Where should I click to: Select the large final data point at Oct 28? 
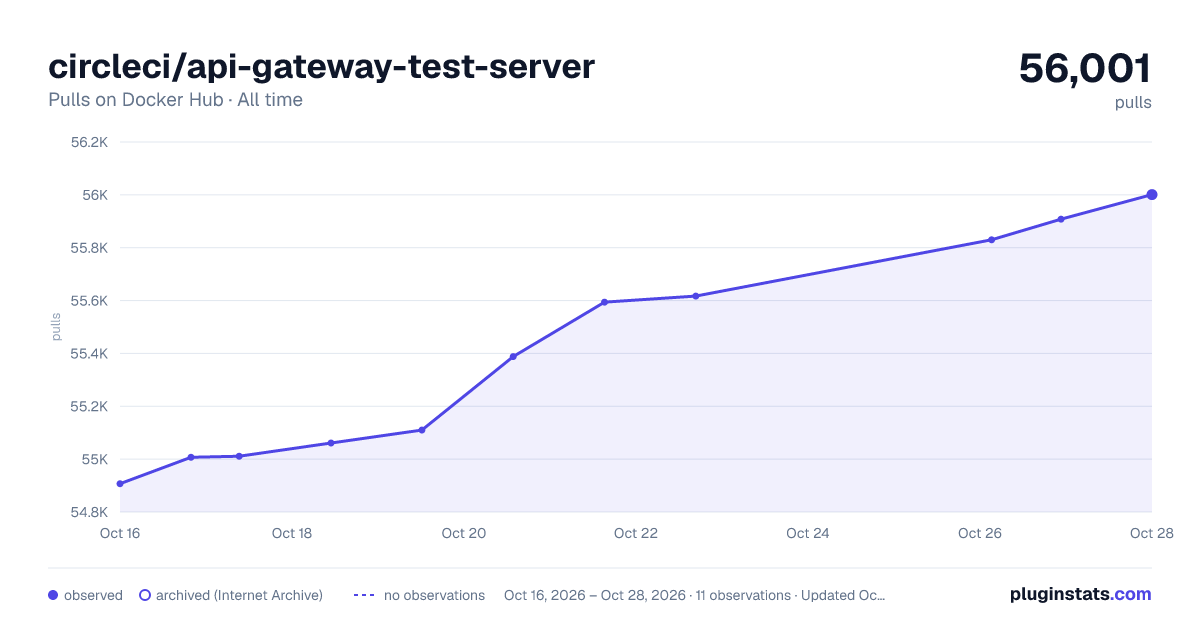(1152, 195)
